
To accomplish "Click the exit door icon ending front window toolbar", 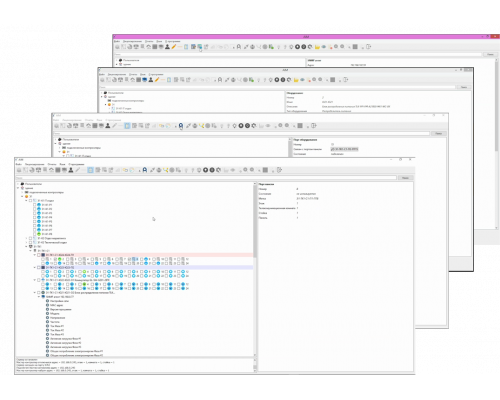I will tap(279, 170).
